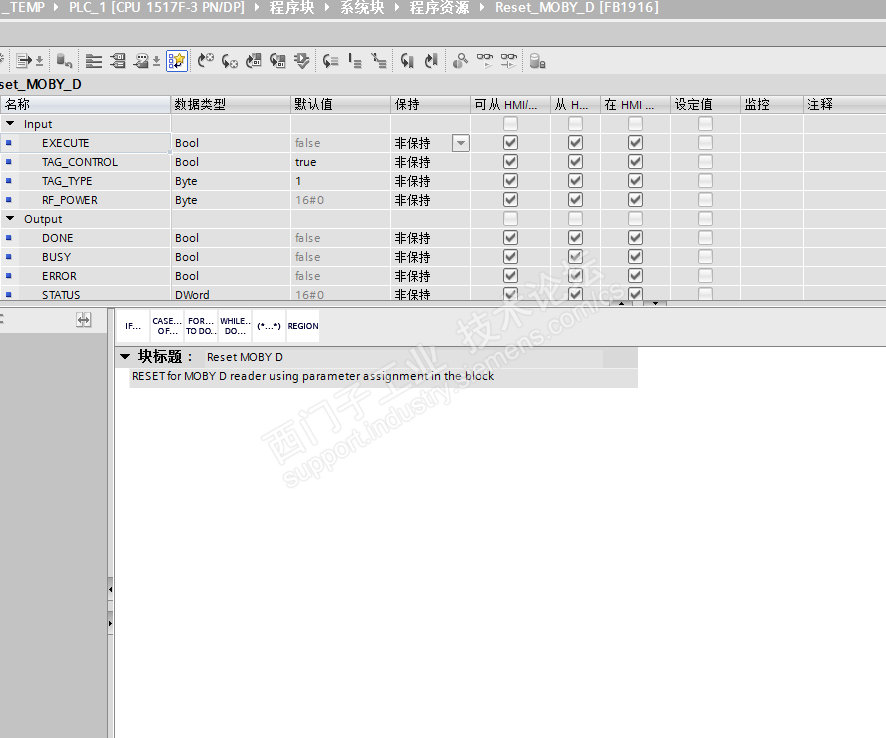Click curved arrow with crossed circle, first one
Screen dimensions: 886x738
(x=206, y=60)
